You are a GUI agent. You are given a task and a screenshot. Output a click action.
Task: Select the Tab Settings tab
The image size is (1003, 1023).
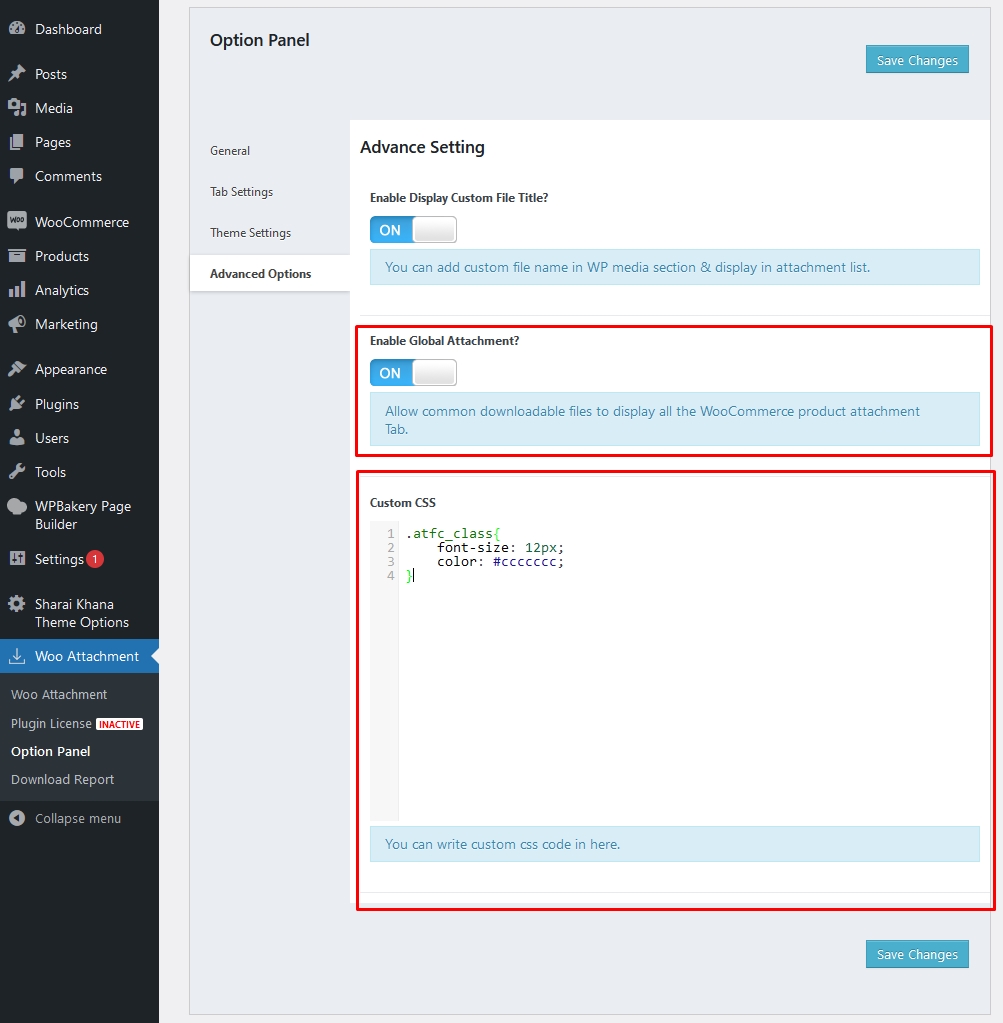pyautogui.click(x=240, y=191)
